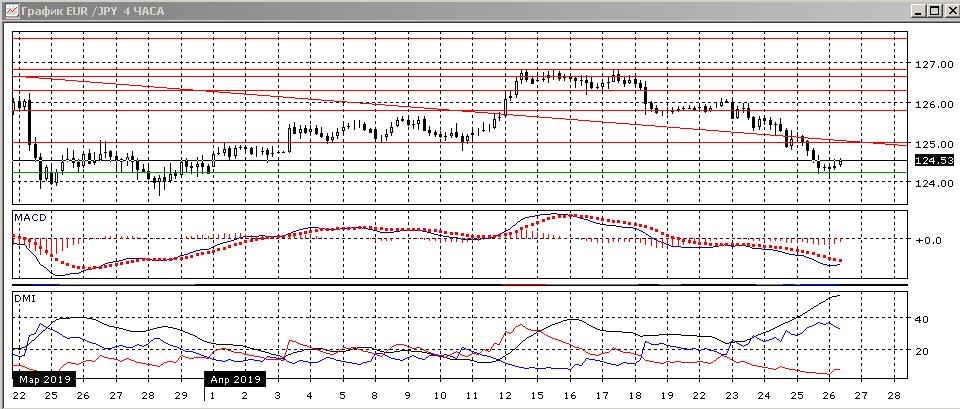Image resolution: width=960 pixels, height=409 pixels.
Task: Click date 4 on the time axis
Action: (309, 396)
